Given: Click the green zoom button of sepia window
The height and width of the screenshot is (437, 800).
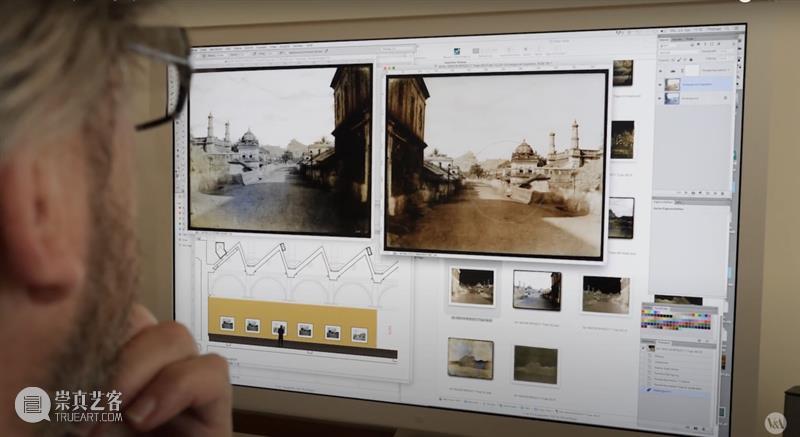Looking at the screenshot, I should click(393, 68).
